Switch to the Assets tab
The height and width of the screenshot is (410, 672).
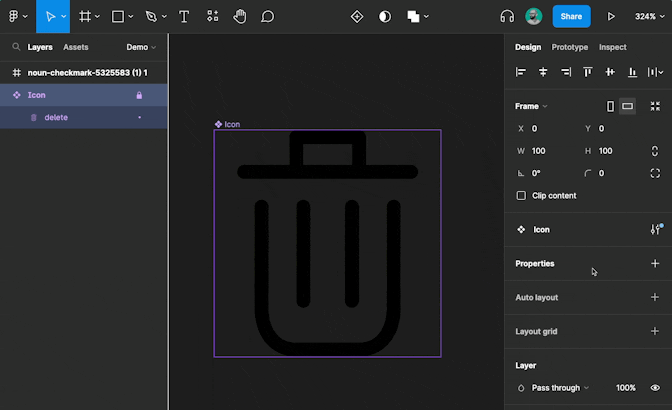(x=76, y=47)
